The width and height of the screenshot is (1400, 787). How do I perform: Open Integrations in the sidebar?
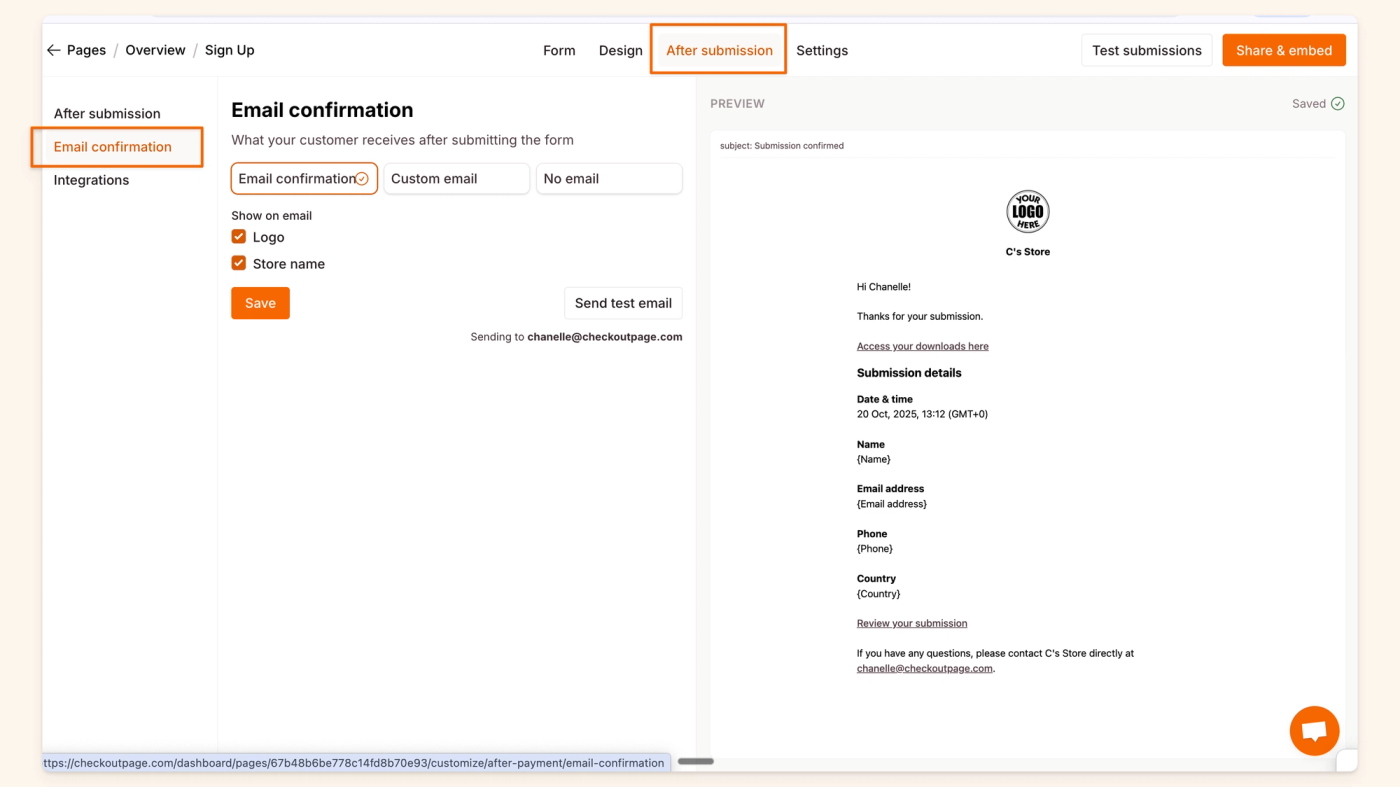pos(91,180)
